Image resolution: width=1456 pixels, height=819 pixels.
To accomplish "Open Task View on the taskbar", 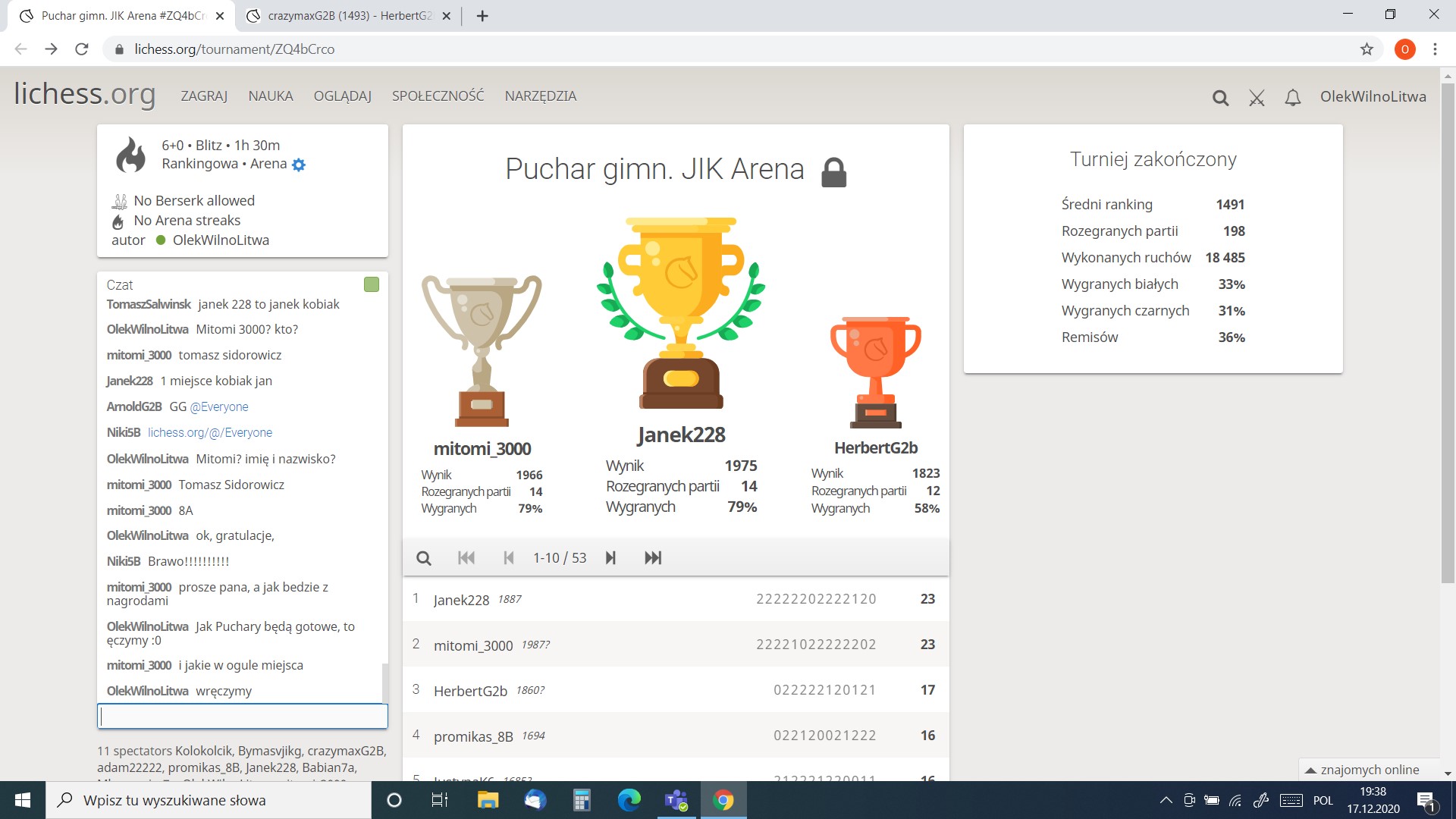I will coord(440,800).
